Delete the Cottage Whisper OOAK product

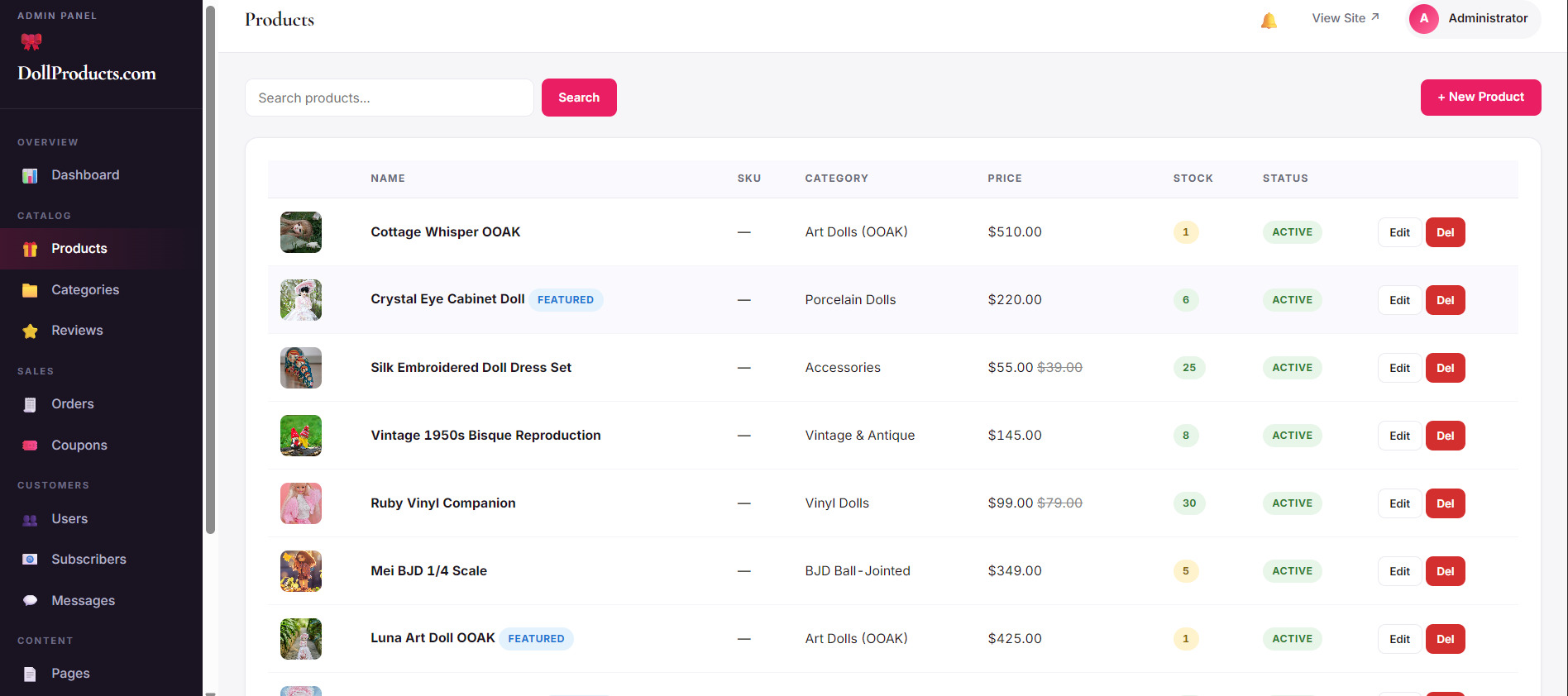click(1445, 232)
